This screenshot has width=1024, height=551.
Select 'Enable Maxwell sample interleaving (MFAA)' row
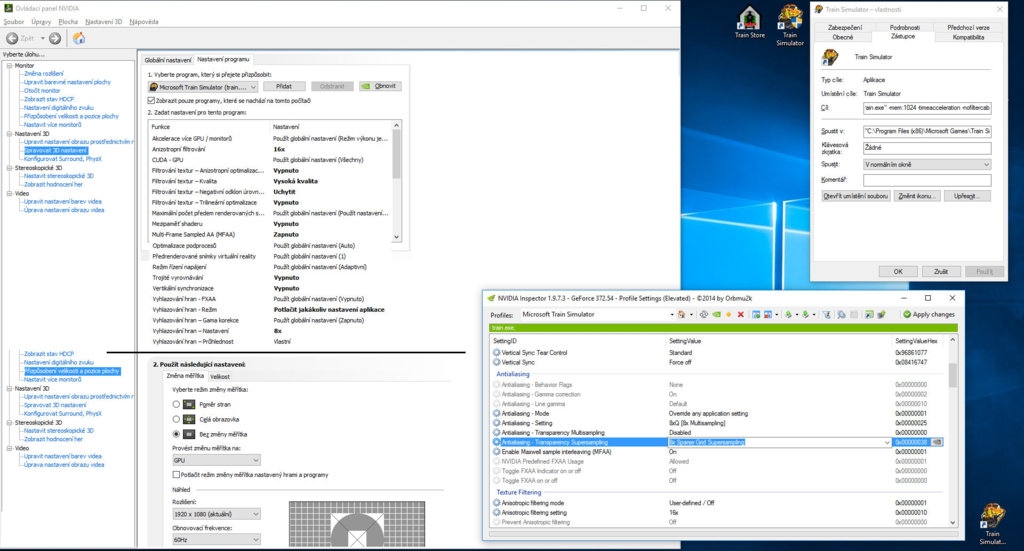tap(718, 452)
